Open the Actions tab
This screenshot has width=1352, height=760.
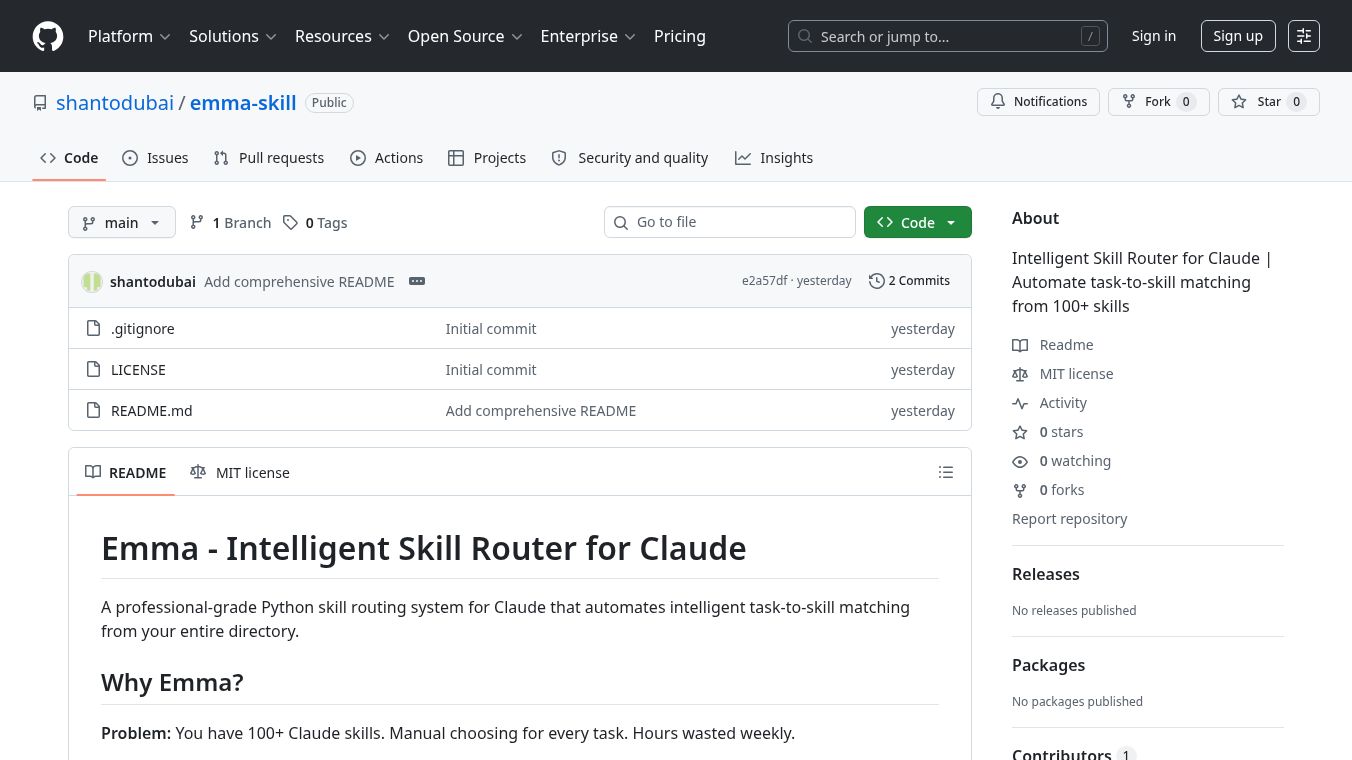(x=386, y=158)
